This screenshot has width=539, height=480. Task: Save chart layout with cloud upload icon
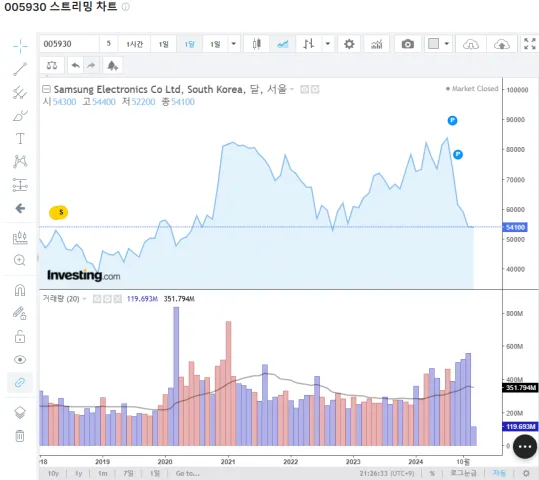point(502,44)
